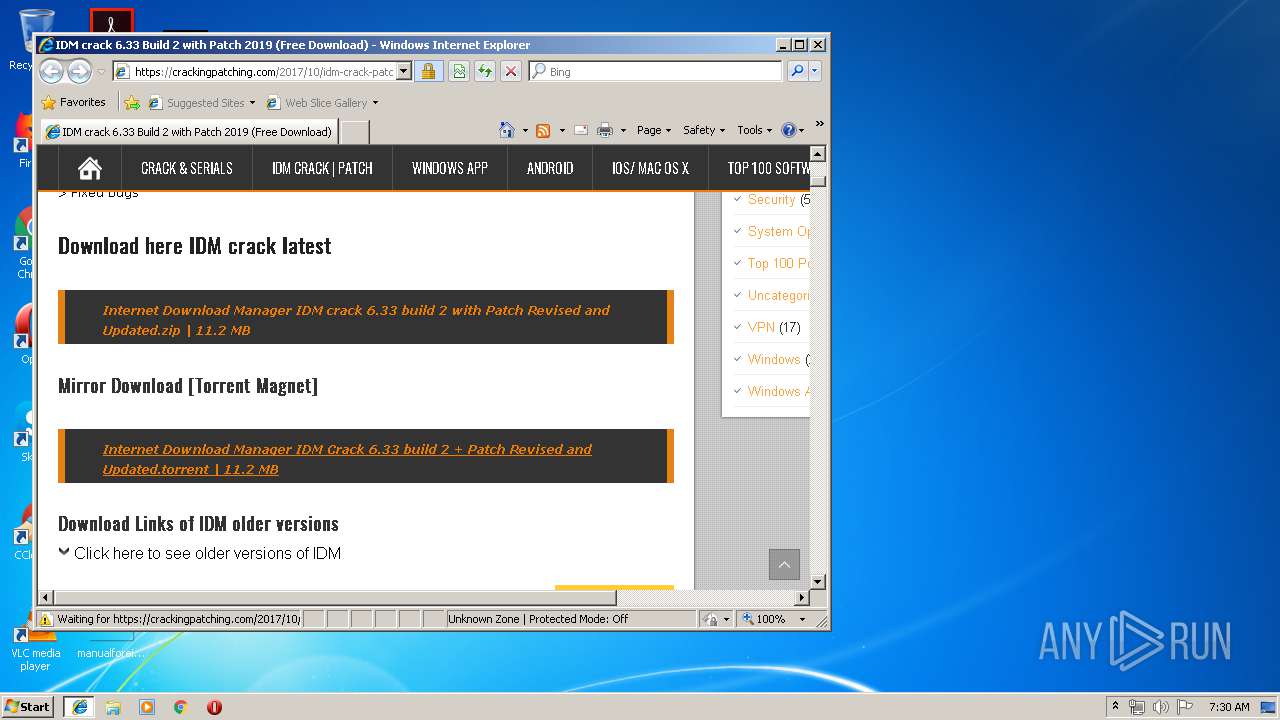Click the horizontal scrollbar right arrow

click(x=801, y=597)
